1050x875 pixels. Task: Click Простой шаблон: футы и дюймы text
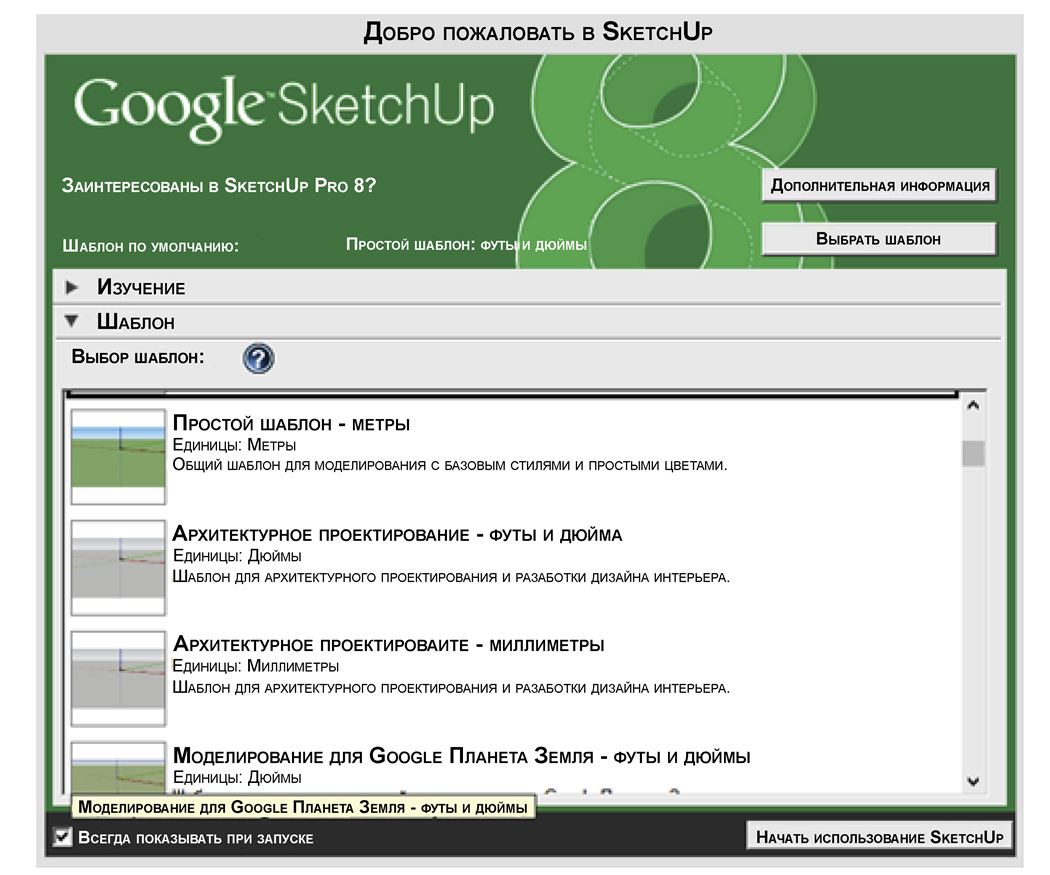tap(466, 244)
